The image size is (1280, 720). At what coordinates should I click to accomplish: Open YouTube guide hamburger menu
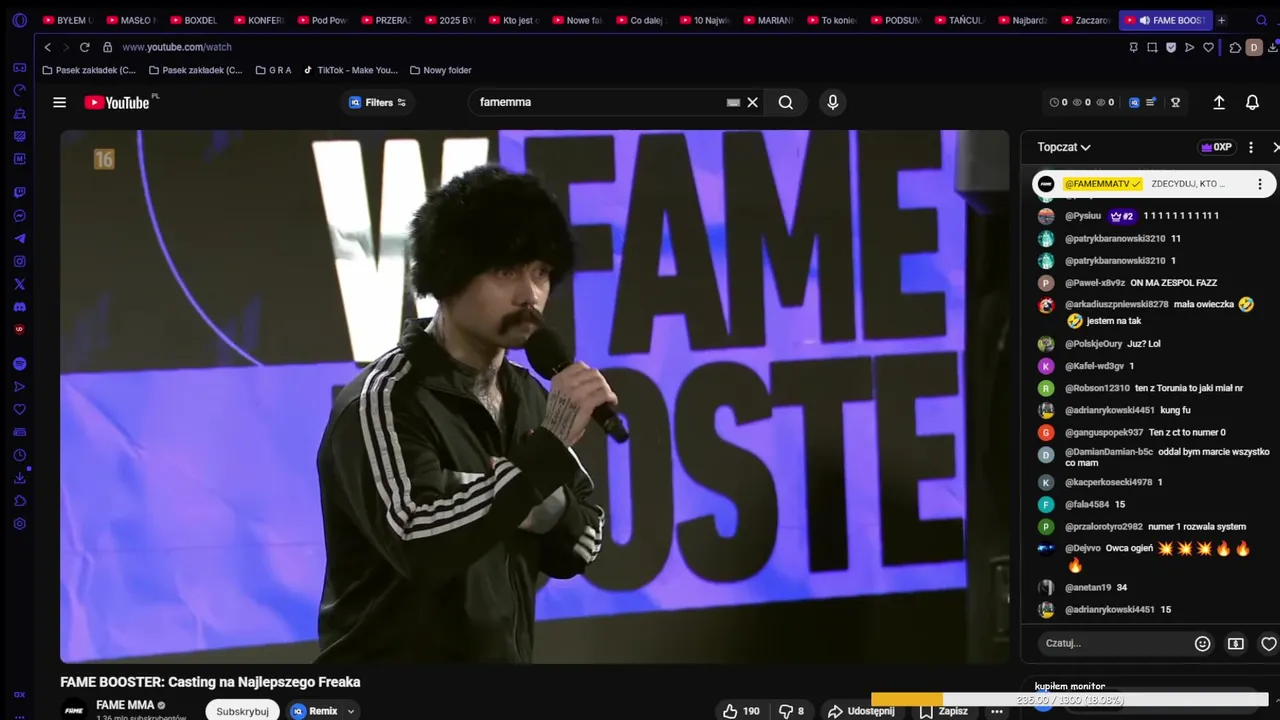(x=60, y=102)
